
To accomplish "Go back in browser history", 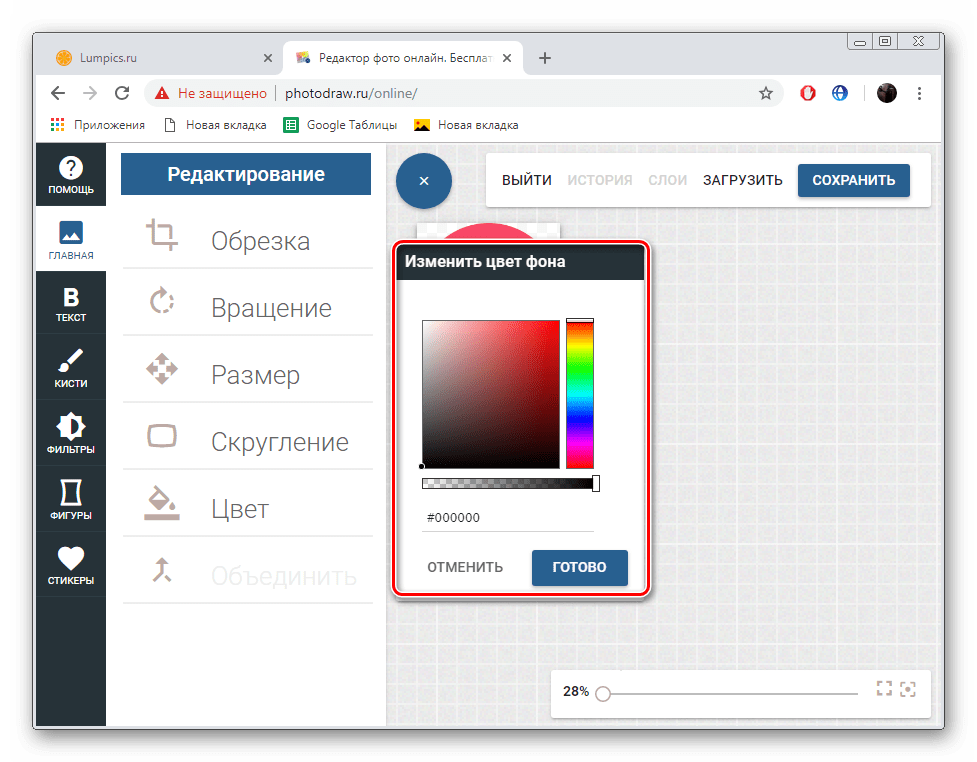I will point(58,93).
